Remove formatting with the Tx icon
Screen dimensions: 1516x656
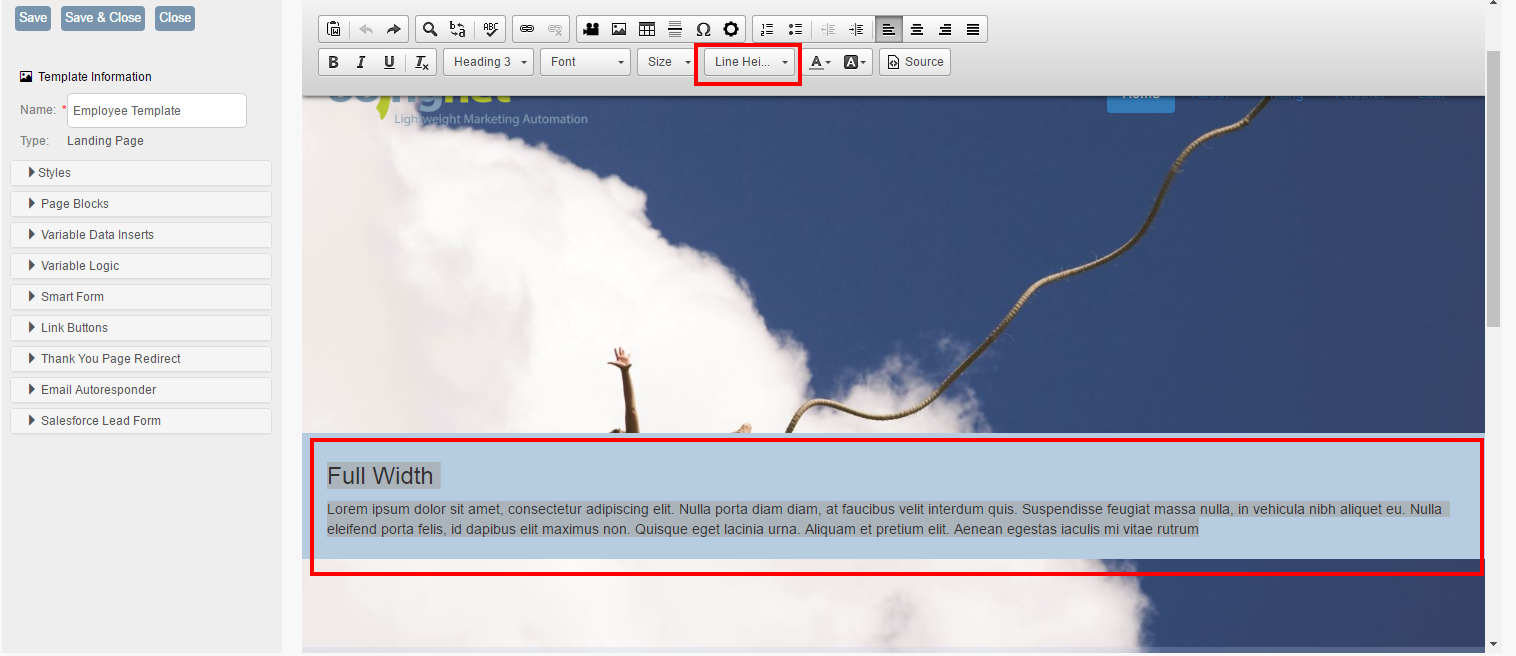422,62
